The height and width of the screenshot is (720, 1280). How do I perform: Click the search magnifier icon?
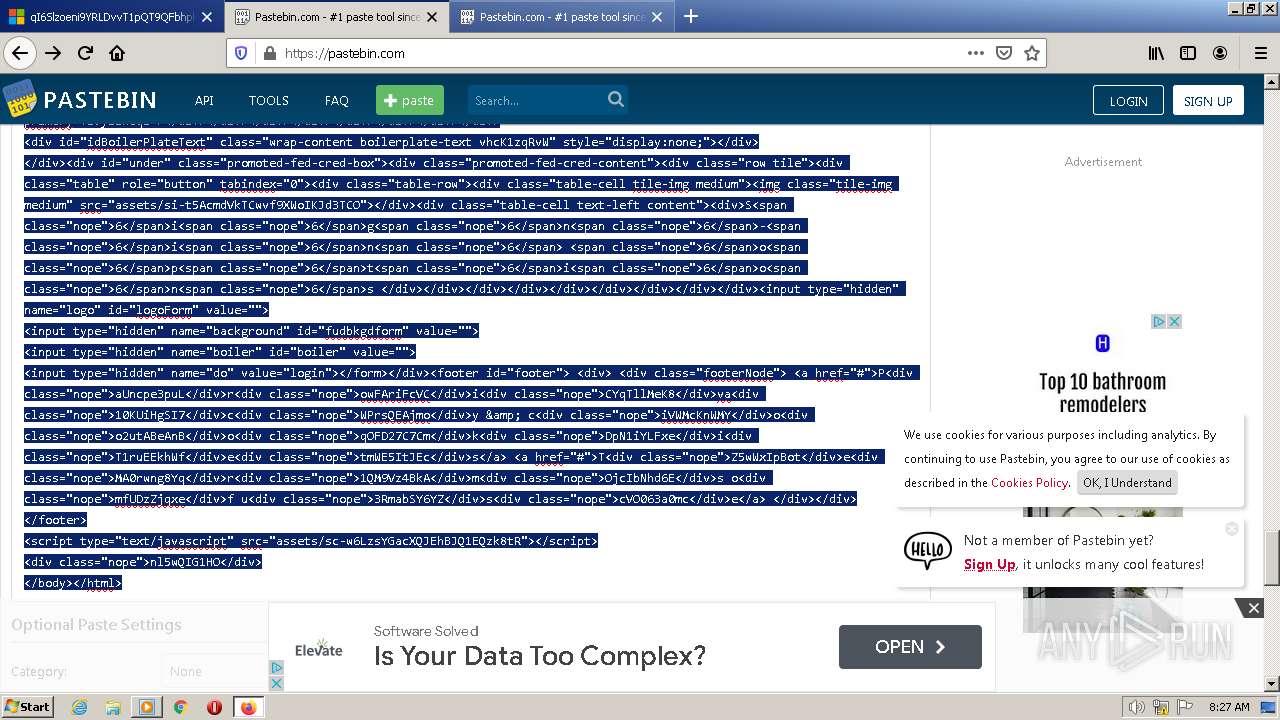[616, 99]
